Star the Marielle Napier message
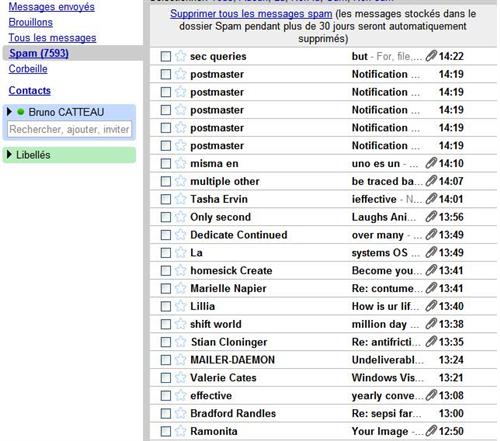Screen dimensions: 500x441 pyautogui.click(x=180, y=288)
